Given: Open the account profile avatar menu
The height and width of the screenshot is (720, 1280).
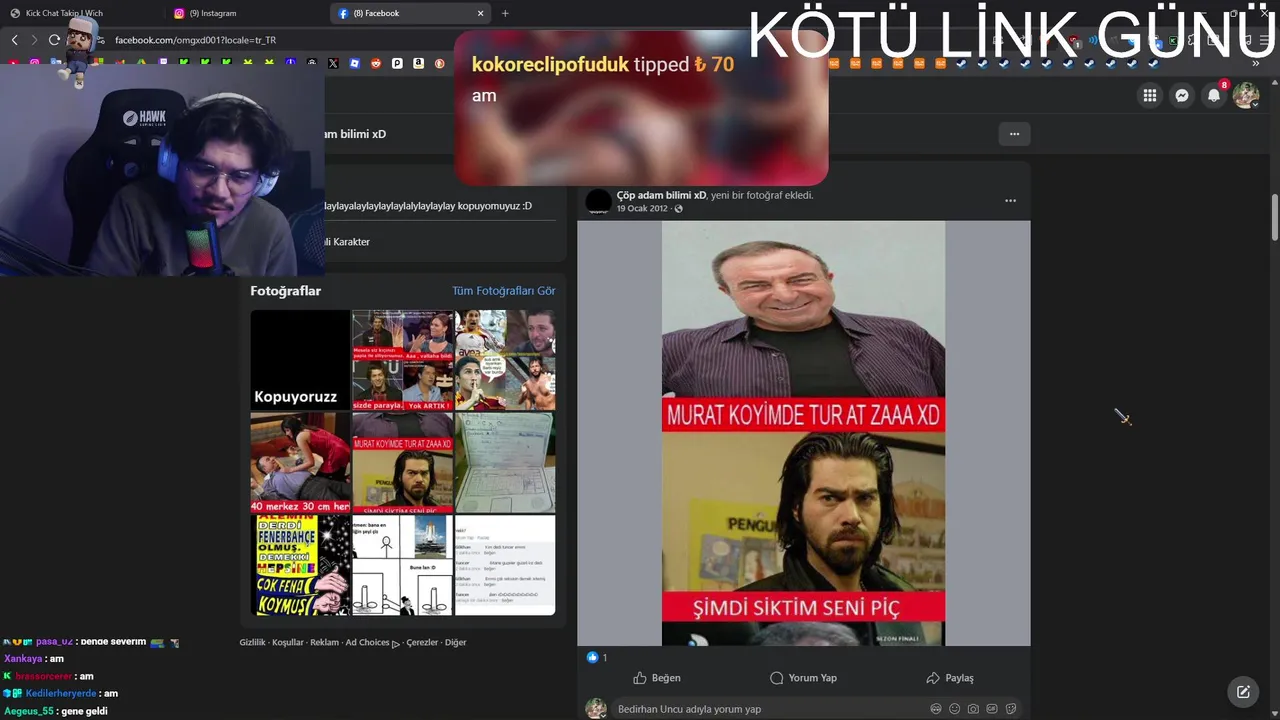Looking at the screenshot, I should [x=1246, y=95].
